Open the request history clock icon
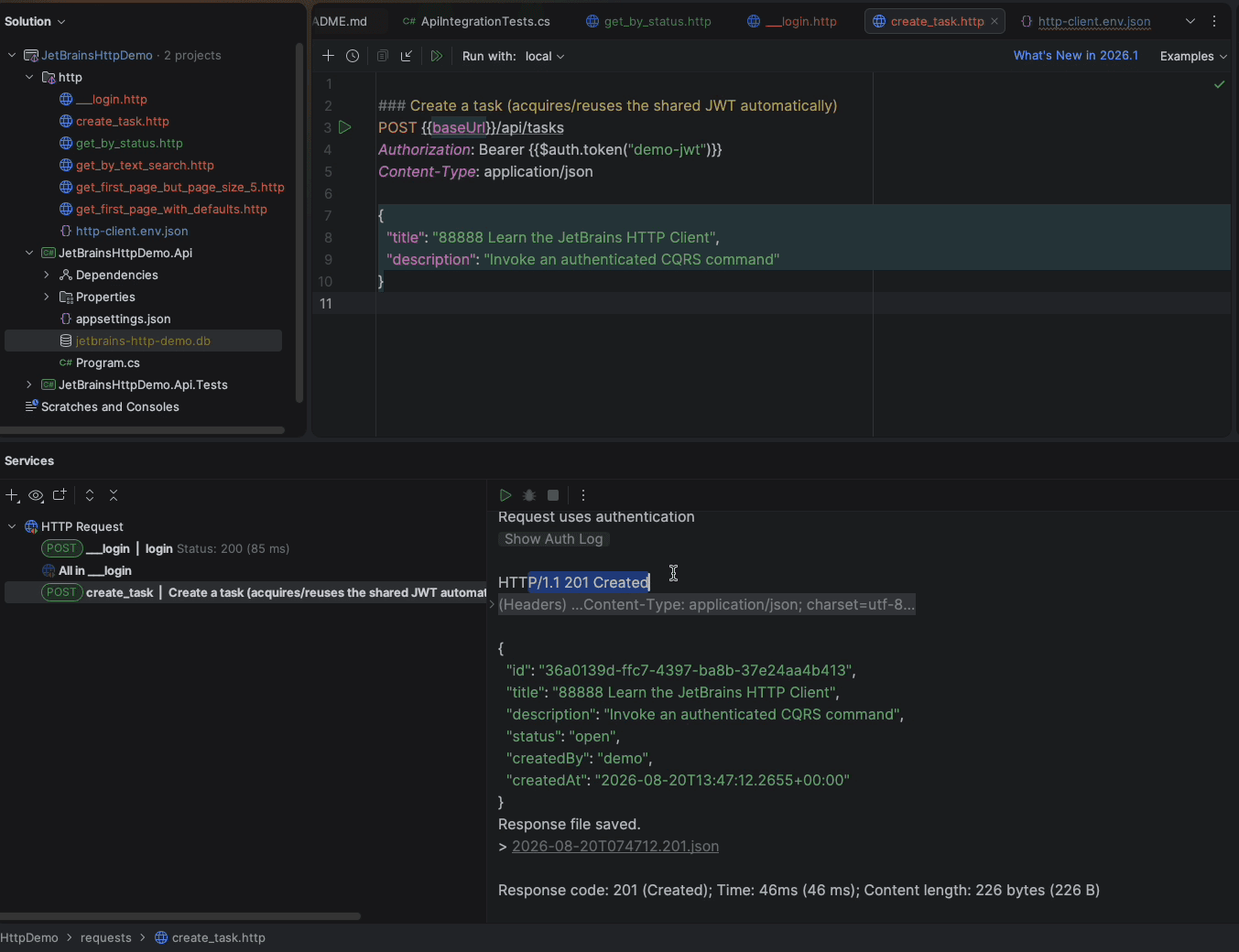 pos(353,56)
